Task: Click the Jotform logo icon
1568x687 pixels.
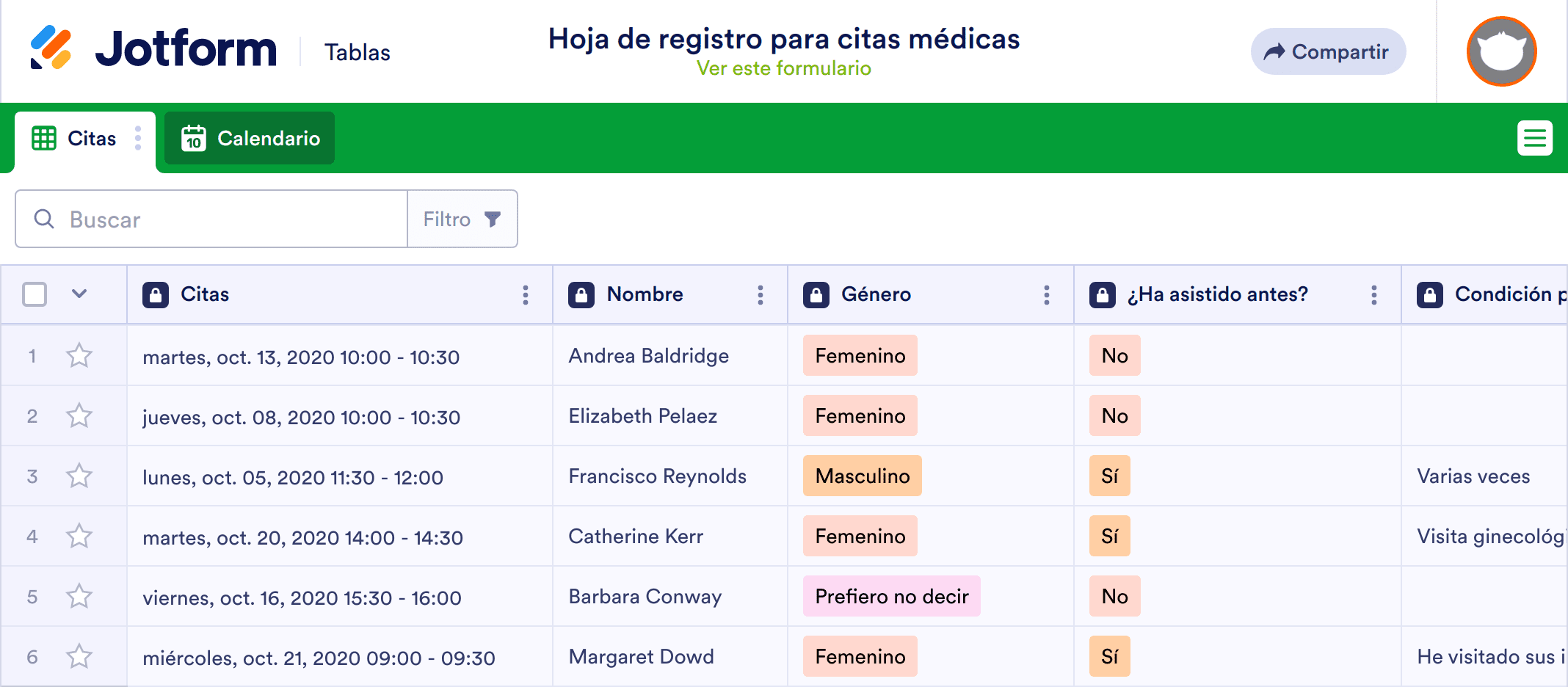Action: (51, 48)
